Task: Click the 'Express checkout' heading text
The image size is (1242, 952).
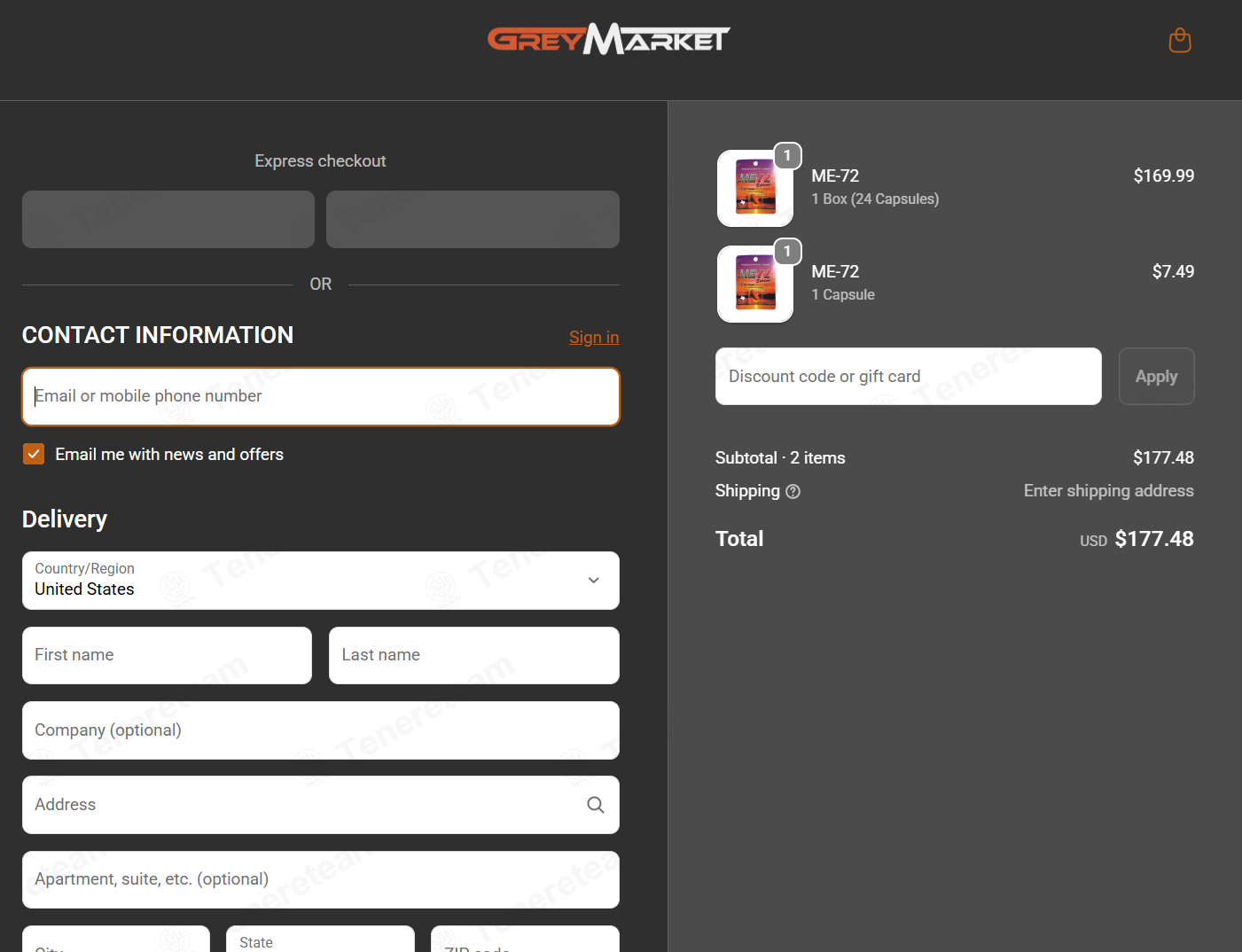Action: click(x=320, y=160)
